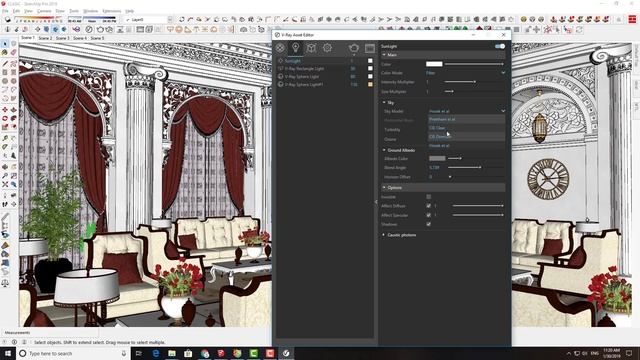
Task: Open the Layer dropdown in toolbar
Action: click(170, 19)
